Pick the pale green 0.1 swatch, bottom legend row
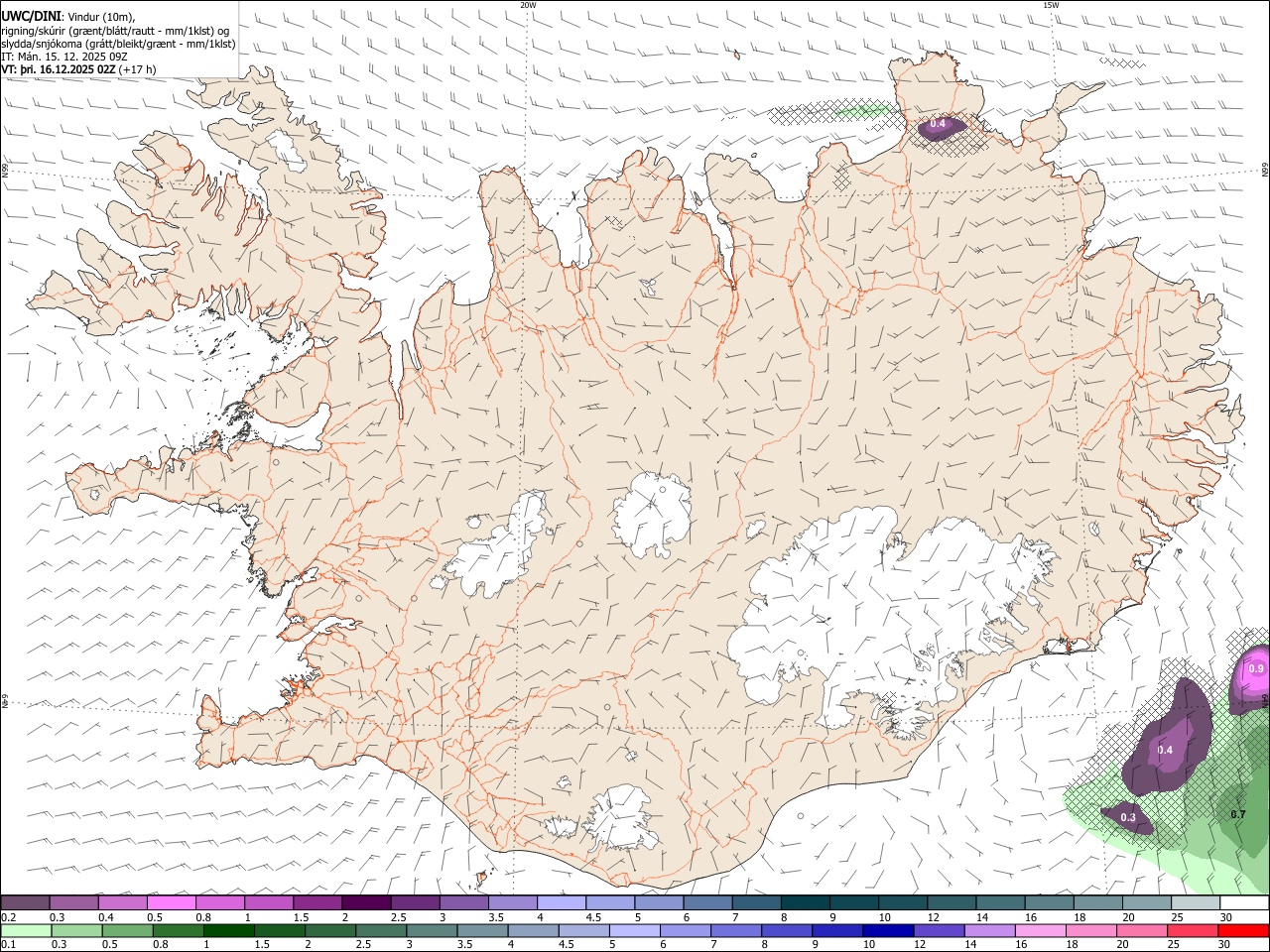 click(26, 930)
